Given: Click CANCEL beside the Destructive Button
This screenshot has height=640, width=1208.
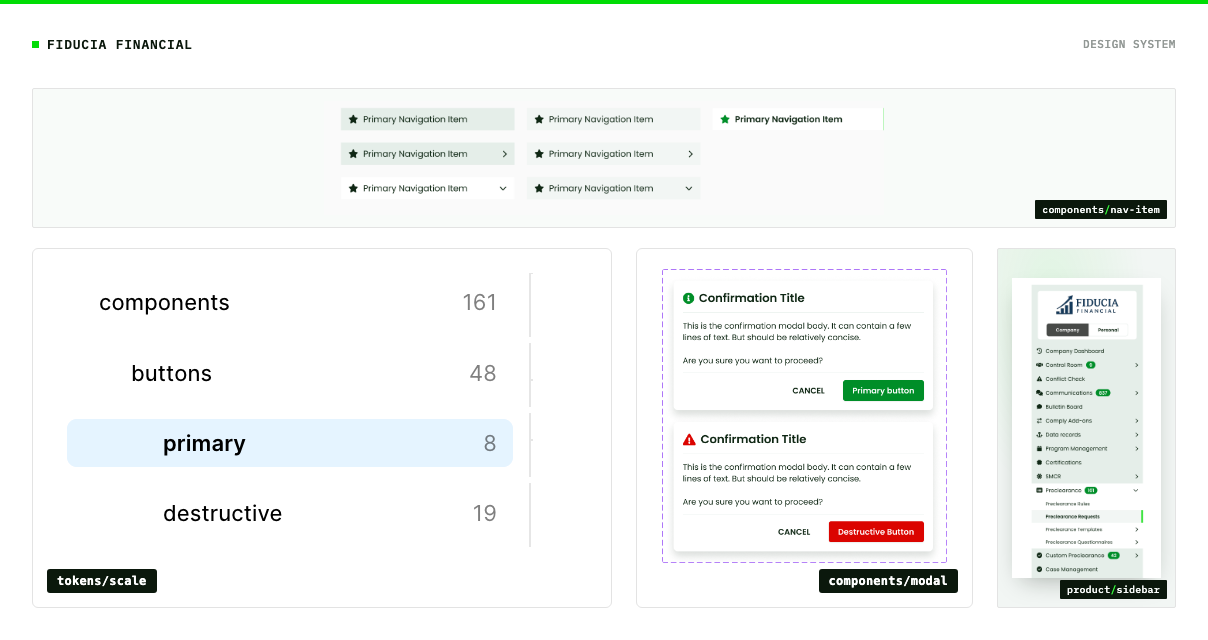Looking at the screenshot, I should point(794,532).
